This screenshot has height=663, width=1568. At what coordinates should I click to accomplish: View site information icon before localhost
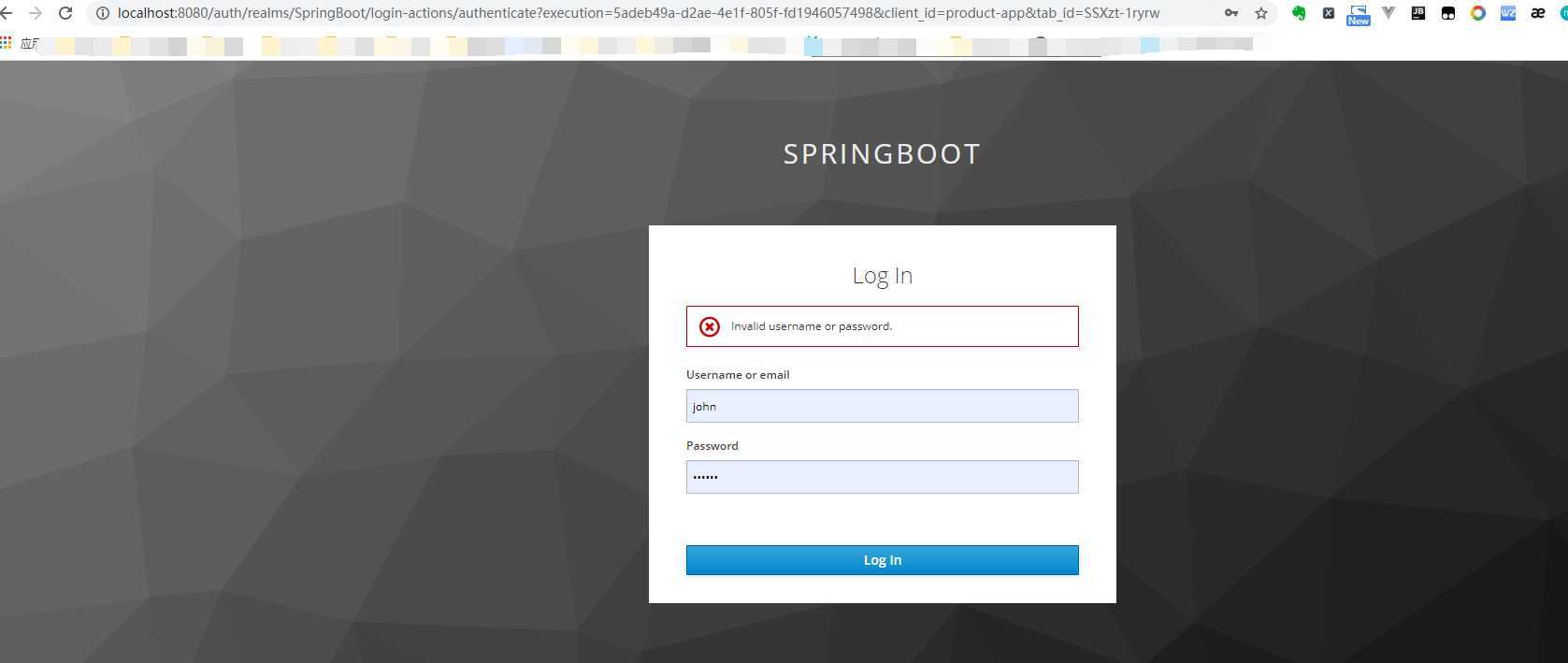(x=103, y=13)
